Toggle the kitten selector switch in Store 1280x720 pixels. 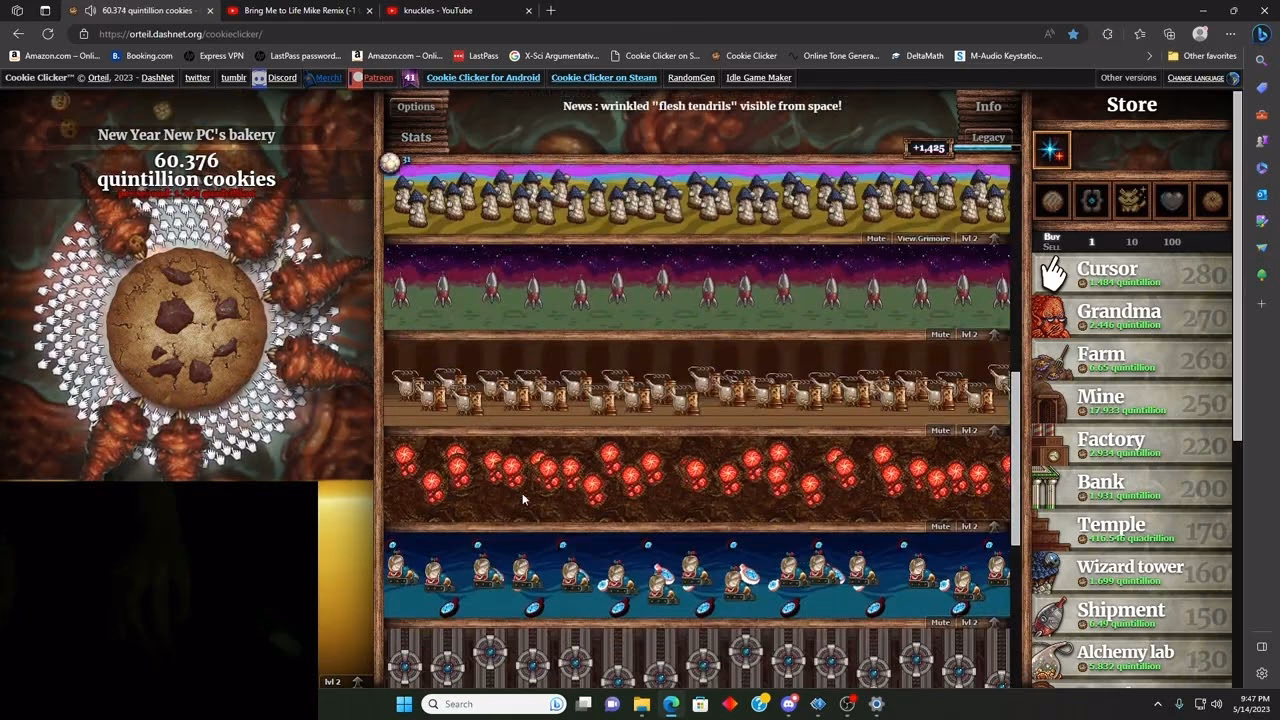1131,201
